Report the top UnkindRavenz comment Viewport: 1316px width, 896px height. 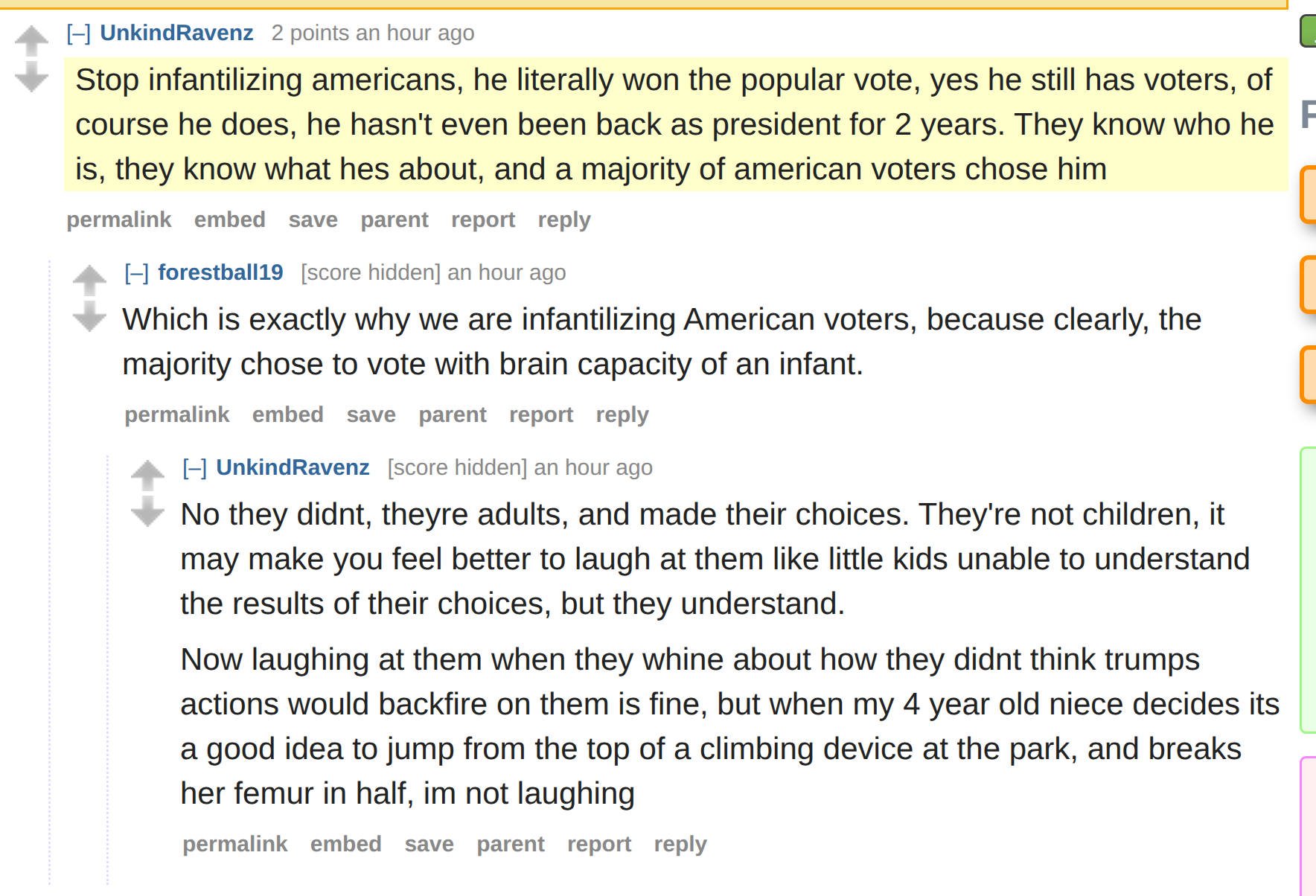(483, 220)
